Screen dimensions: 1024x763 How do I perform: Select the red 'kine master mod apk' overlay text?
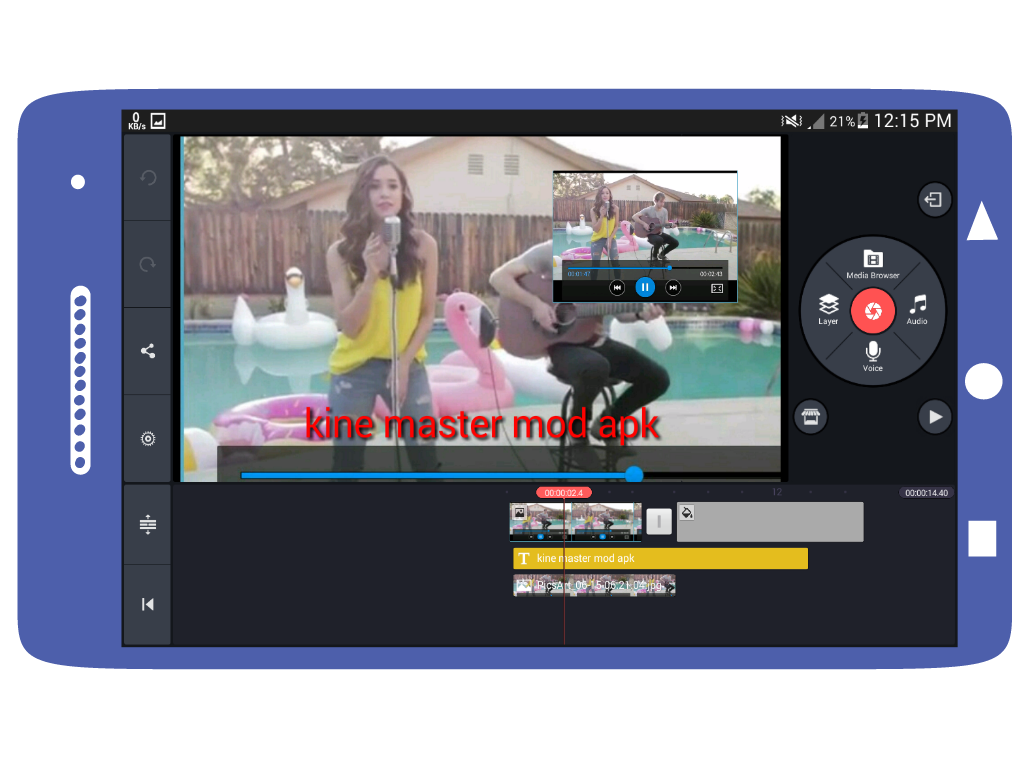coord(482,425)
